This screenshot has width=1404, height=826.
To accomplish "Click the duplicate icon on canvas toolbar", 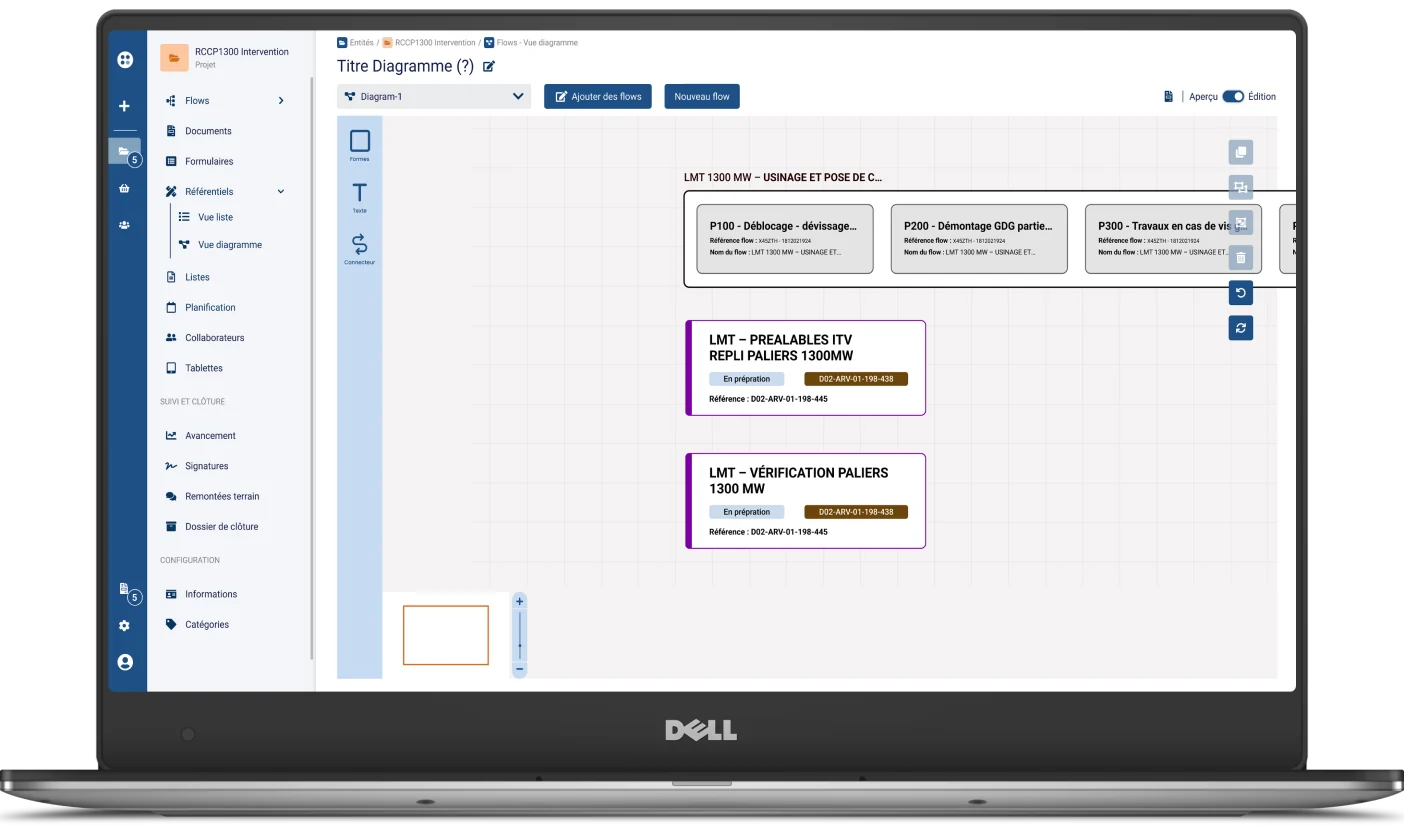I will [1241, 153].
